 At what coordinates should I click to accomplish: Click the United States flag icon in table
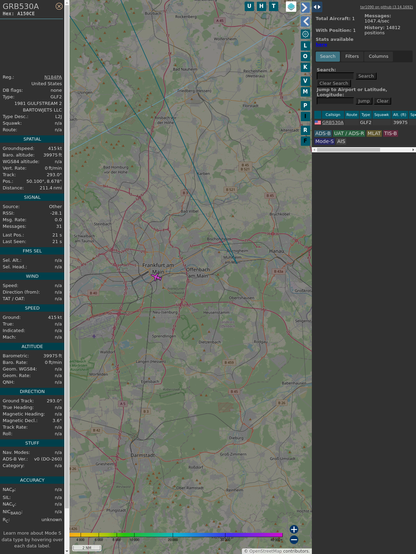[x=318, y=122]
